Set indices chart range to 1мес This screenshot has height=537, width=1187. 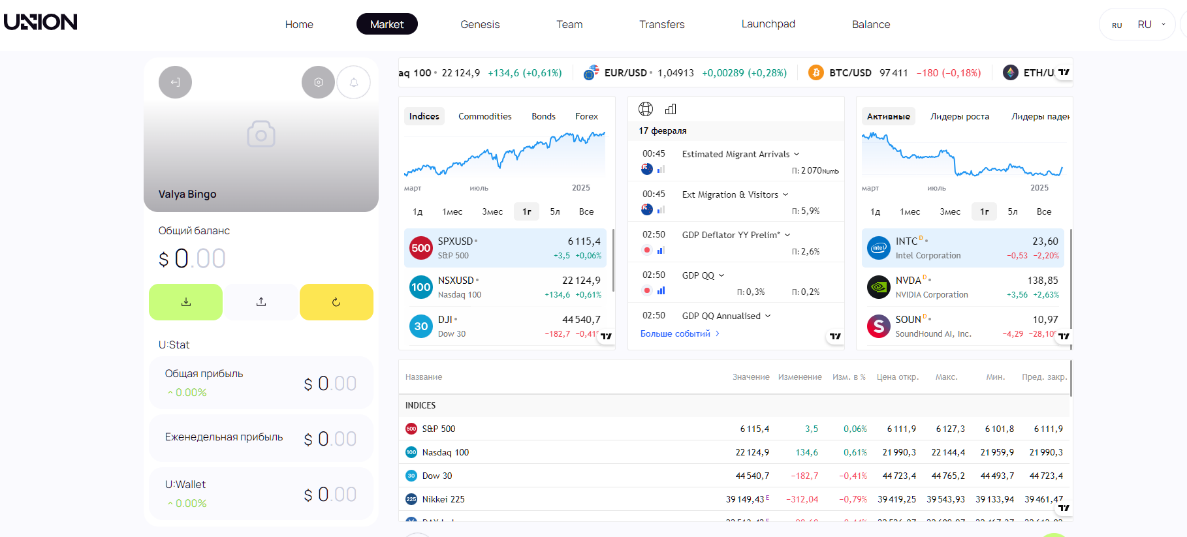453,211
